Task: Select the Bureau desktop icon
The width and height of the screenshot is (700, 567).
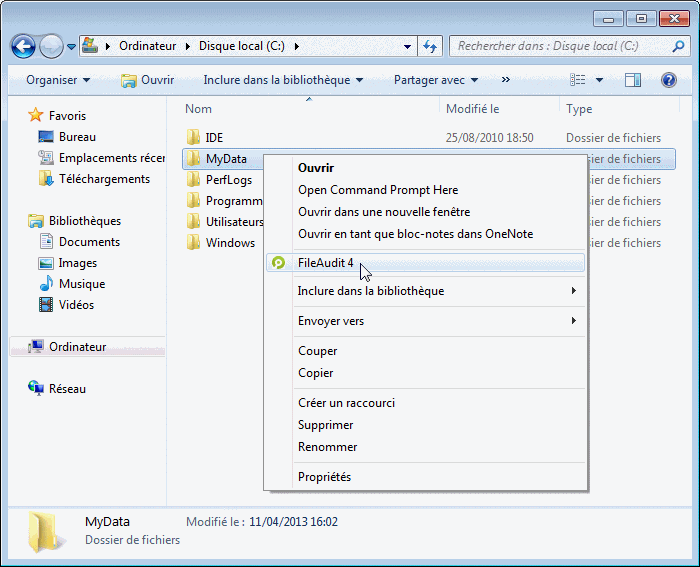Action: click(x=46, y=137)
